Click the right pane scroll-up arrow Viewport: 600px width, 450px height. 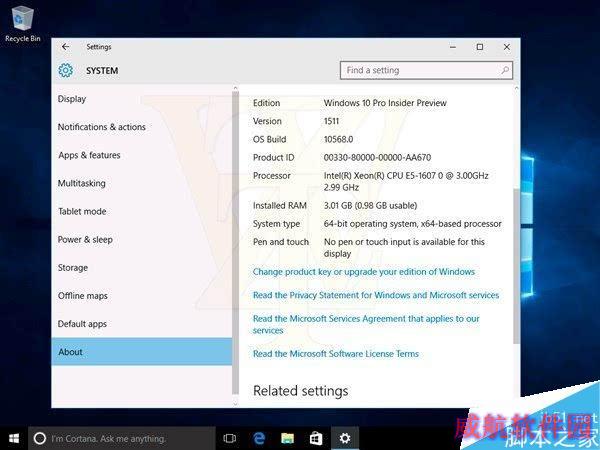(x=516, y=88)
